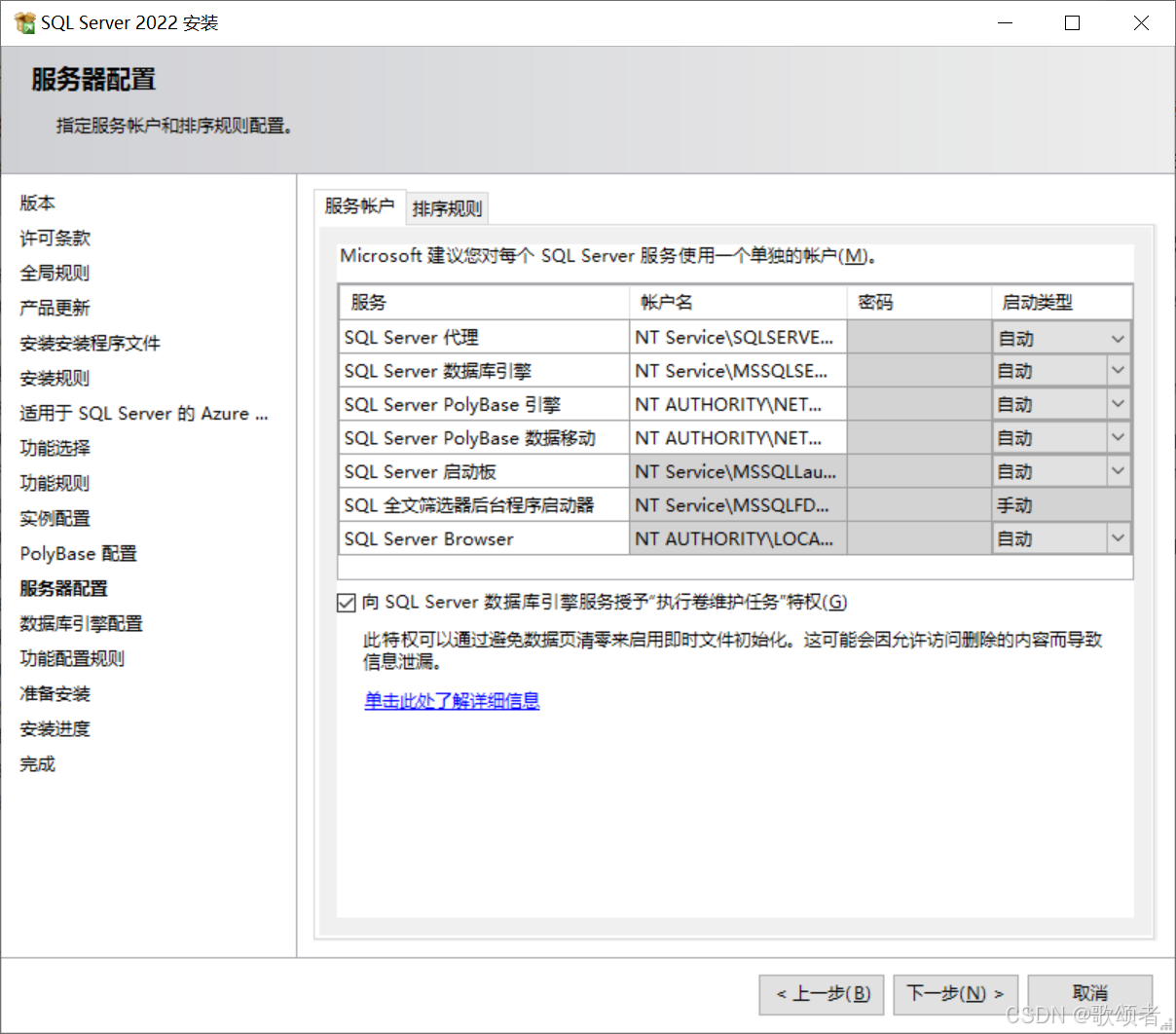Maximize the SQL Server 2022 安装 window
The width and height of the screenshot is (1176, 1034).
pos(1072,22)
